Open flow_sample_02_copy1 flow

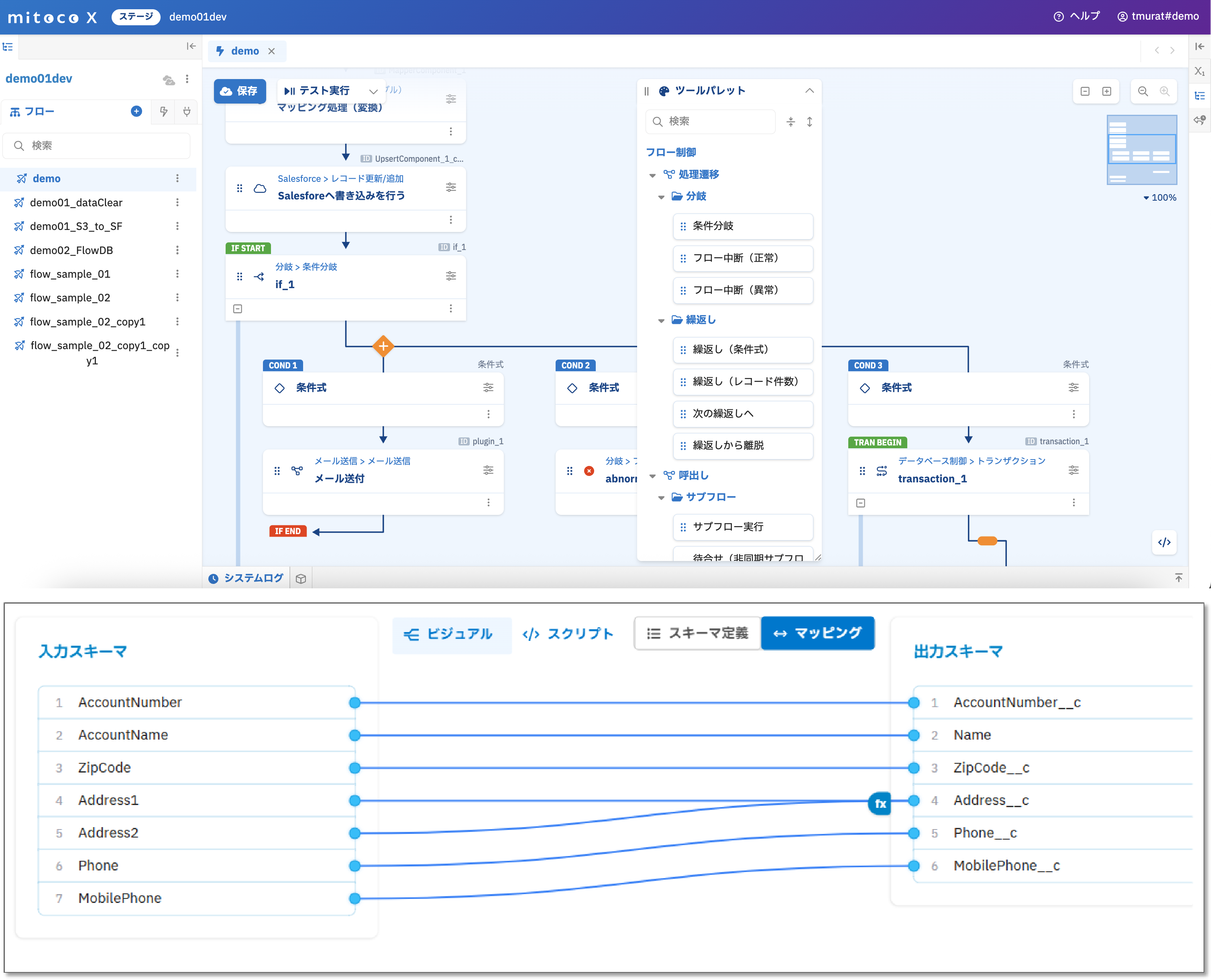click(88, 322)
